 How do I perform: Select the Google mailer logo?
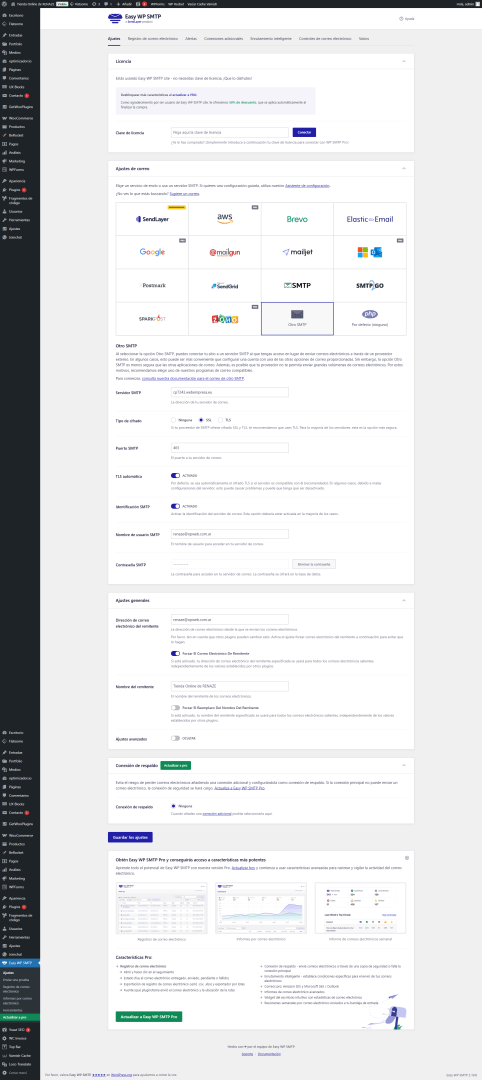pos(152,252)
